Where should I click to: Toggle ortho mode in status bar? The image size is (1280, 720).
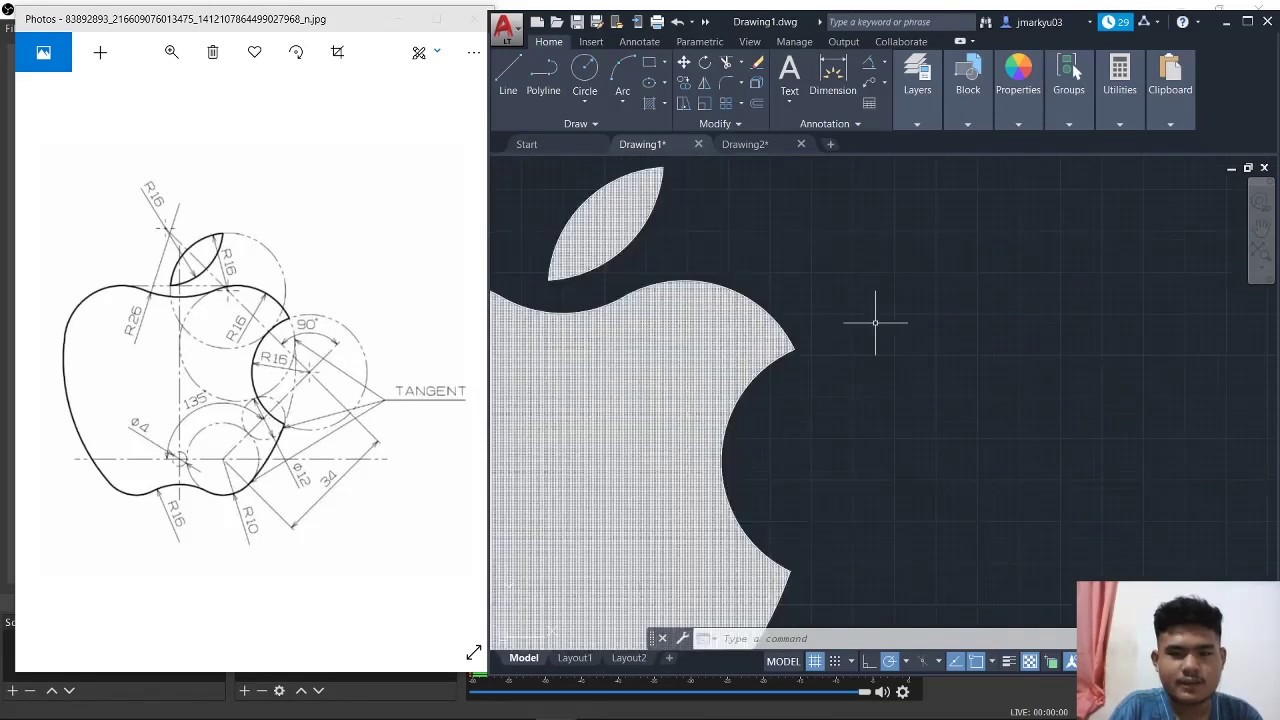(x=869, y=661)
